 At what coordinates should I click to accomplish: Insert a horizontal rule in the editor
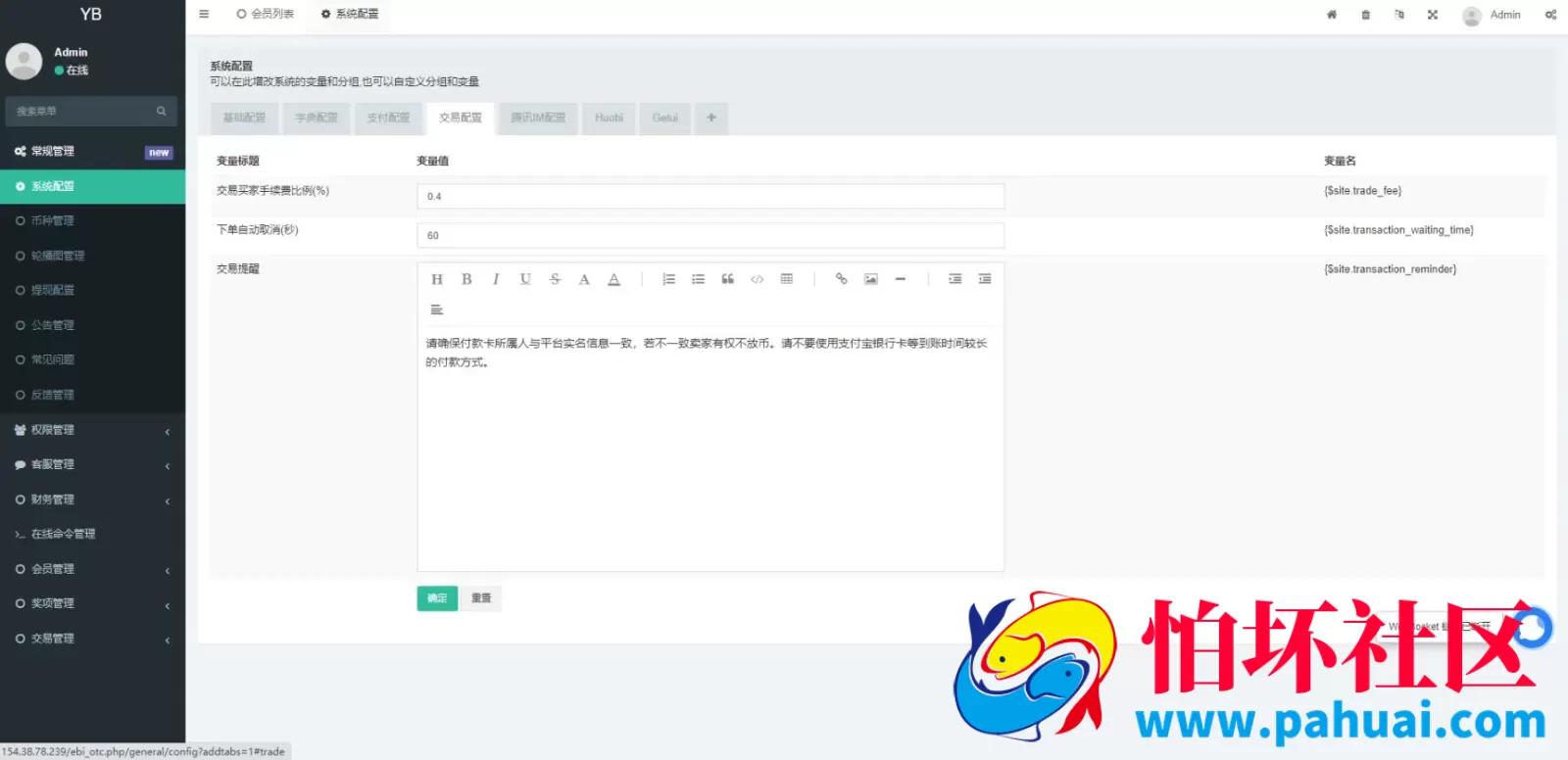click(900, 279)
